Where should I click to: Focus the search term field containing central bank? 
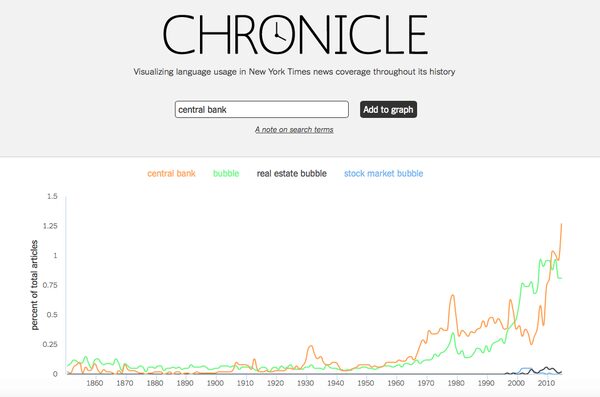tap(262, 109)
